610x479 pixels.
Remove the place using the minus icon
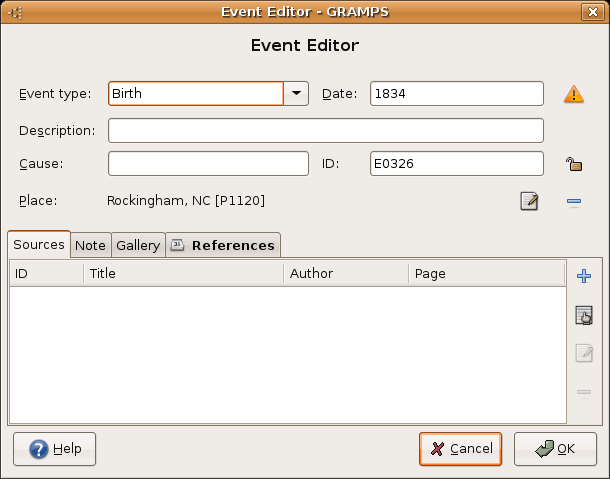coord(574,201)
